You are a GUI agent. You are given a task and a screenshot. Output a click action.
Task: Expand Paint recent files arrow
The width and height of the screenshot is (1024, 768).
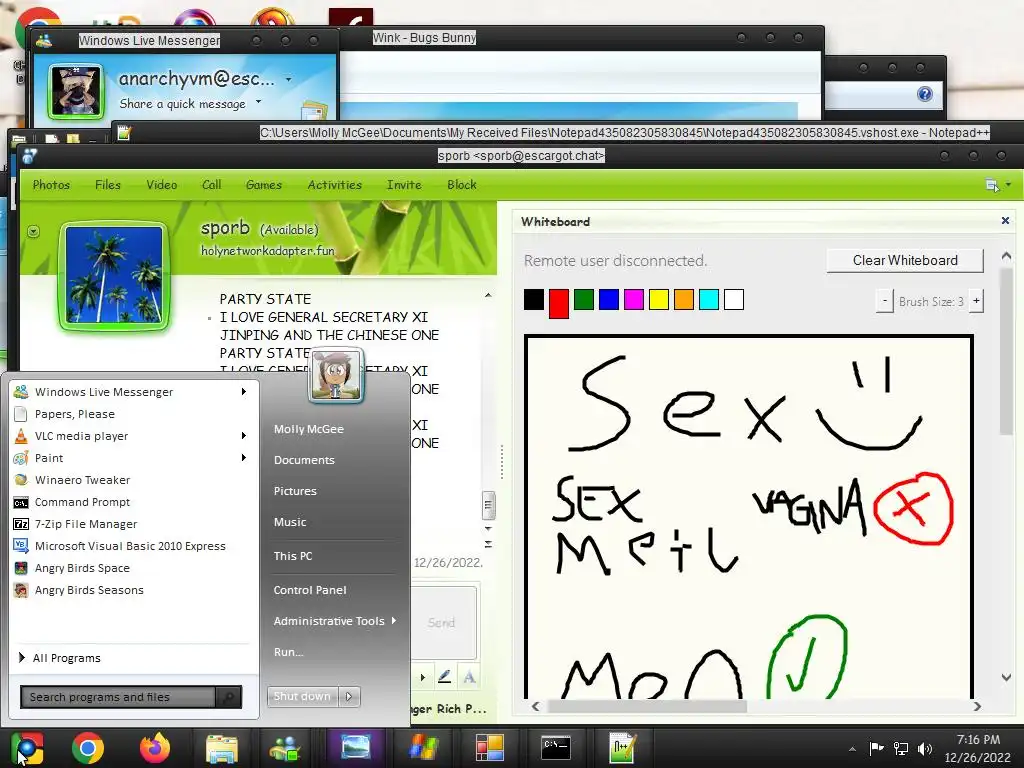(x=244, y=458)
